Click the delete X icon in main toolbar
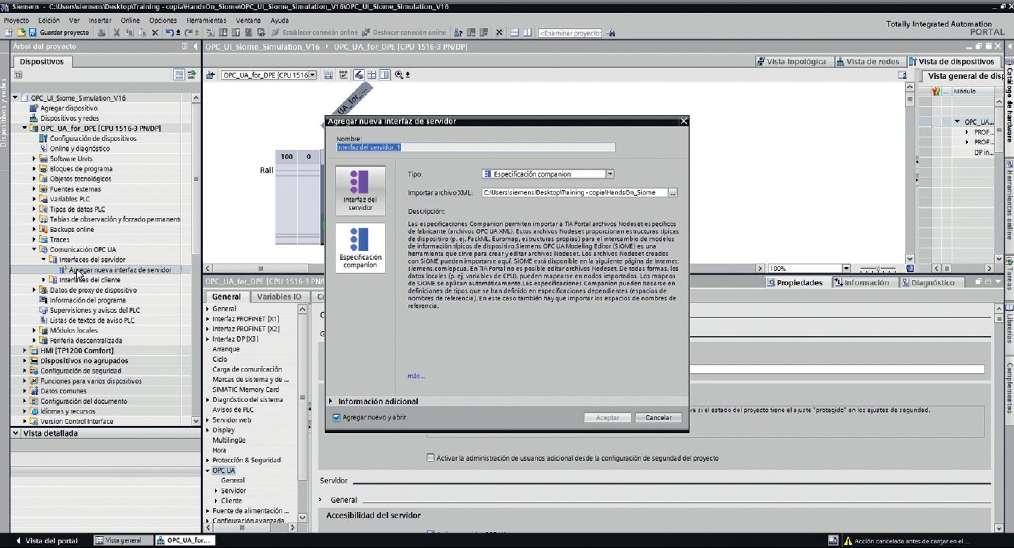The image size is (1014, 548). (x=155, y=32)
